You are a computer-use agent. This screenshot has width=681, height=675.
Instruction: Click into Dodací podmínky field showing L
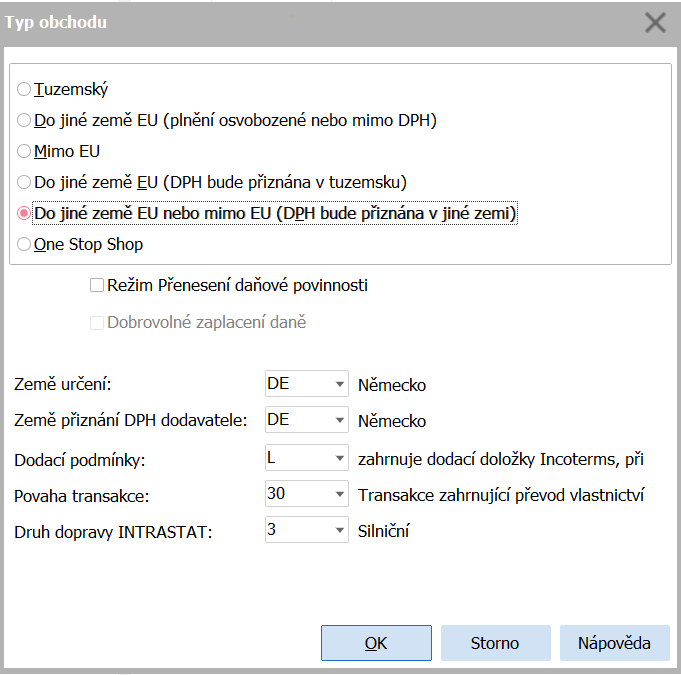[295, 459]
